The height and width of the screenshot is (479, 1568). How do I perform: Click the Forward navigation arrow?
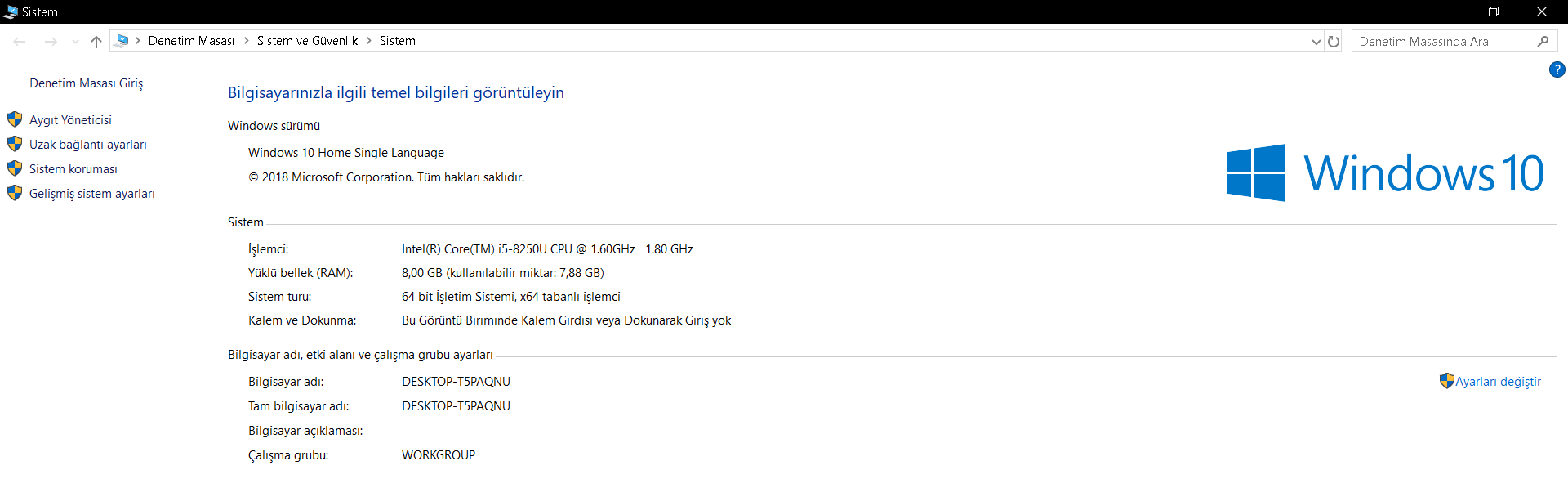(x=51, y=41)
